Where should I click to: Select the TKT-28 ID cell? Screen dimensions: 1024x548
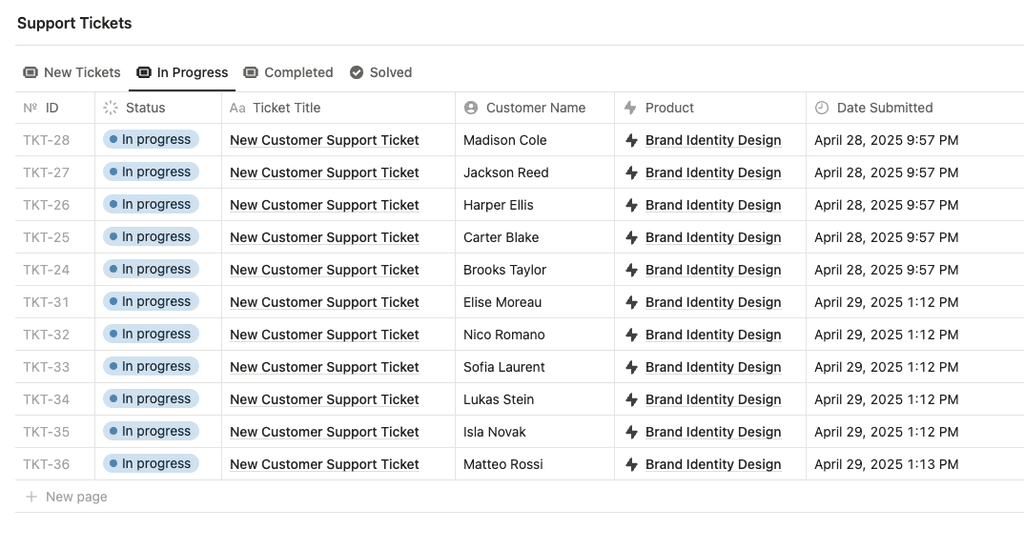(x=55, y=140)
